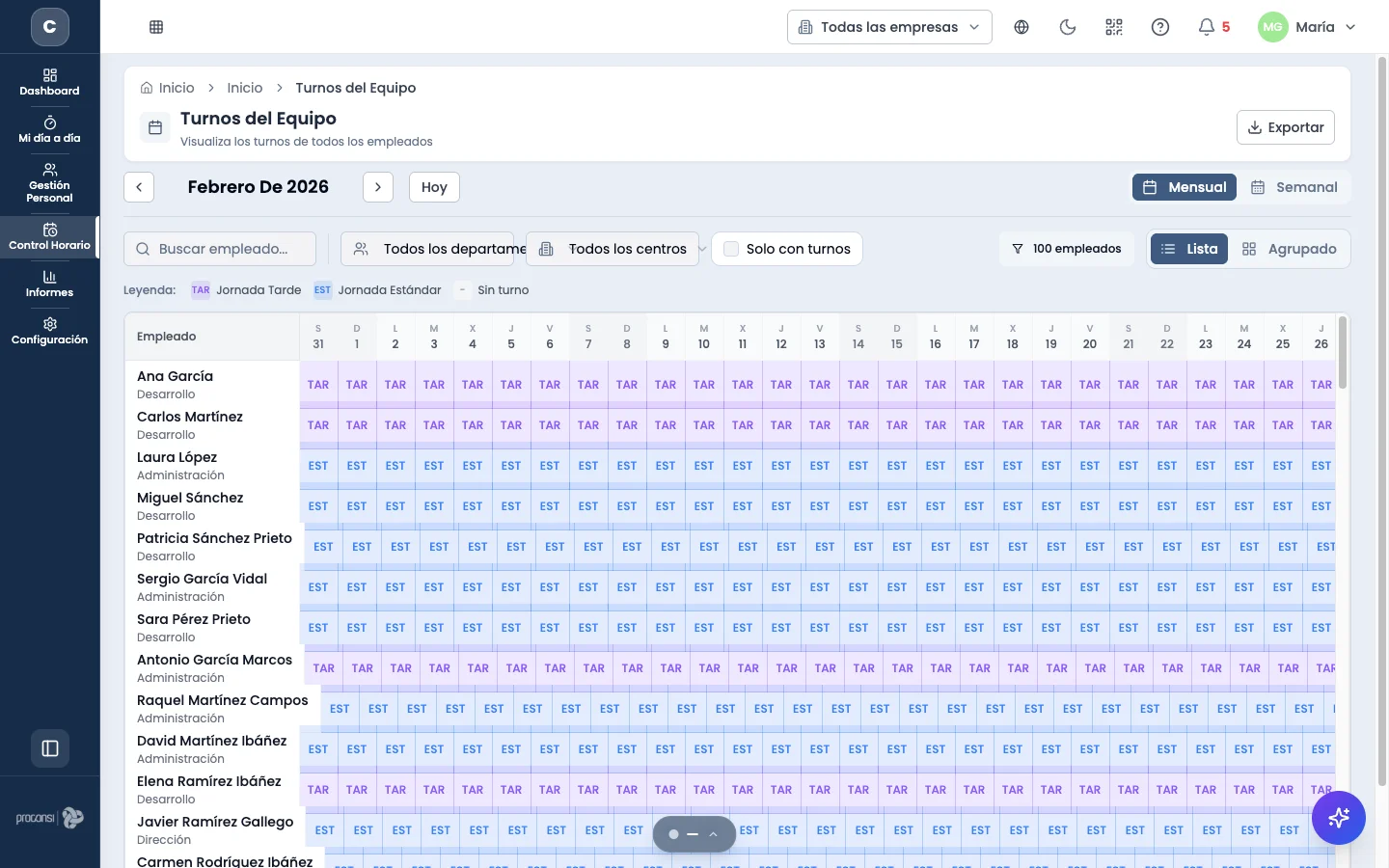Click Ana García's TAR shift on day 10
This screenshot has width=1389, height=868.
704,385
